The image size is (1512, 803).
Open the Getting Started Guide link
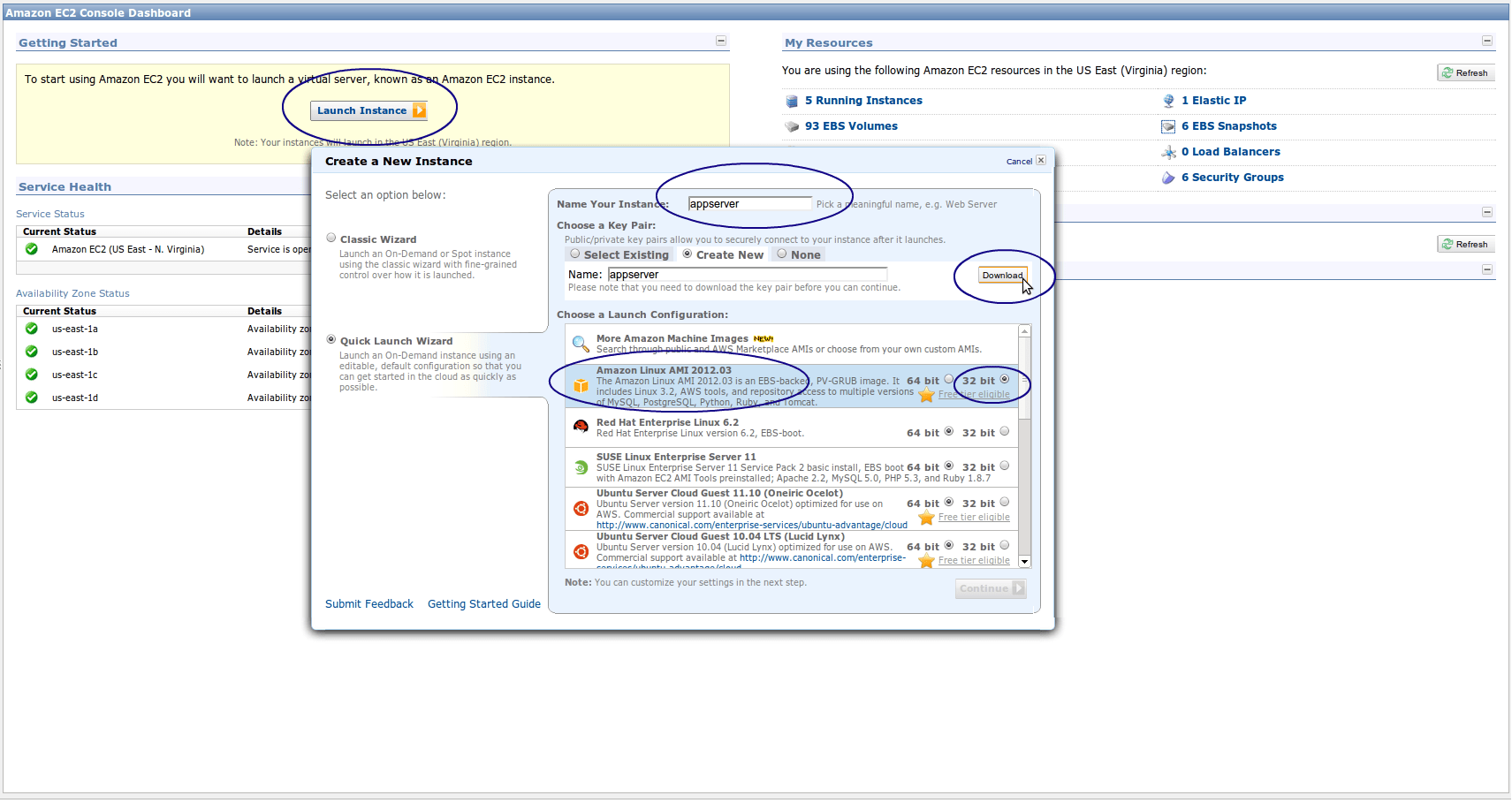pos(483,604)
